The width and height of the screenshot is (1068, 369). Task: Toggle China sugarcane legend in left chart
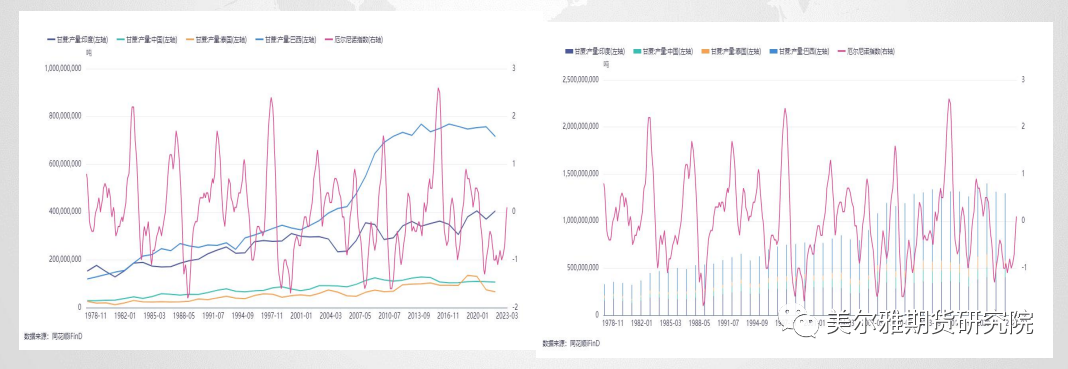pos(147,40)
